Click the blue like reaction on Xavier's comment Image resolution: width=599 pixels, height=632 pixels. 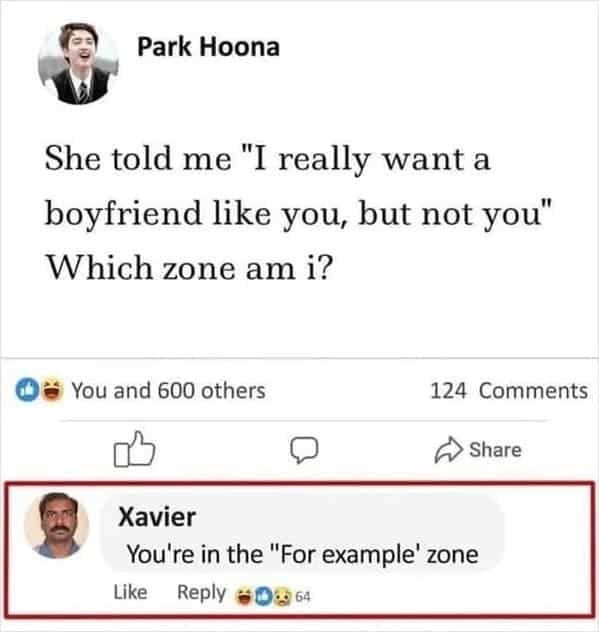[263, 597]
